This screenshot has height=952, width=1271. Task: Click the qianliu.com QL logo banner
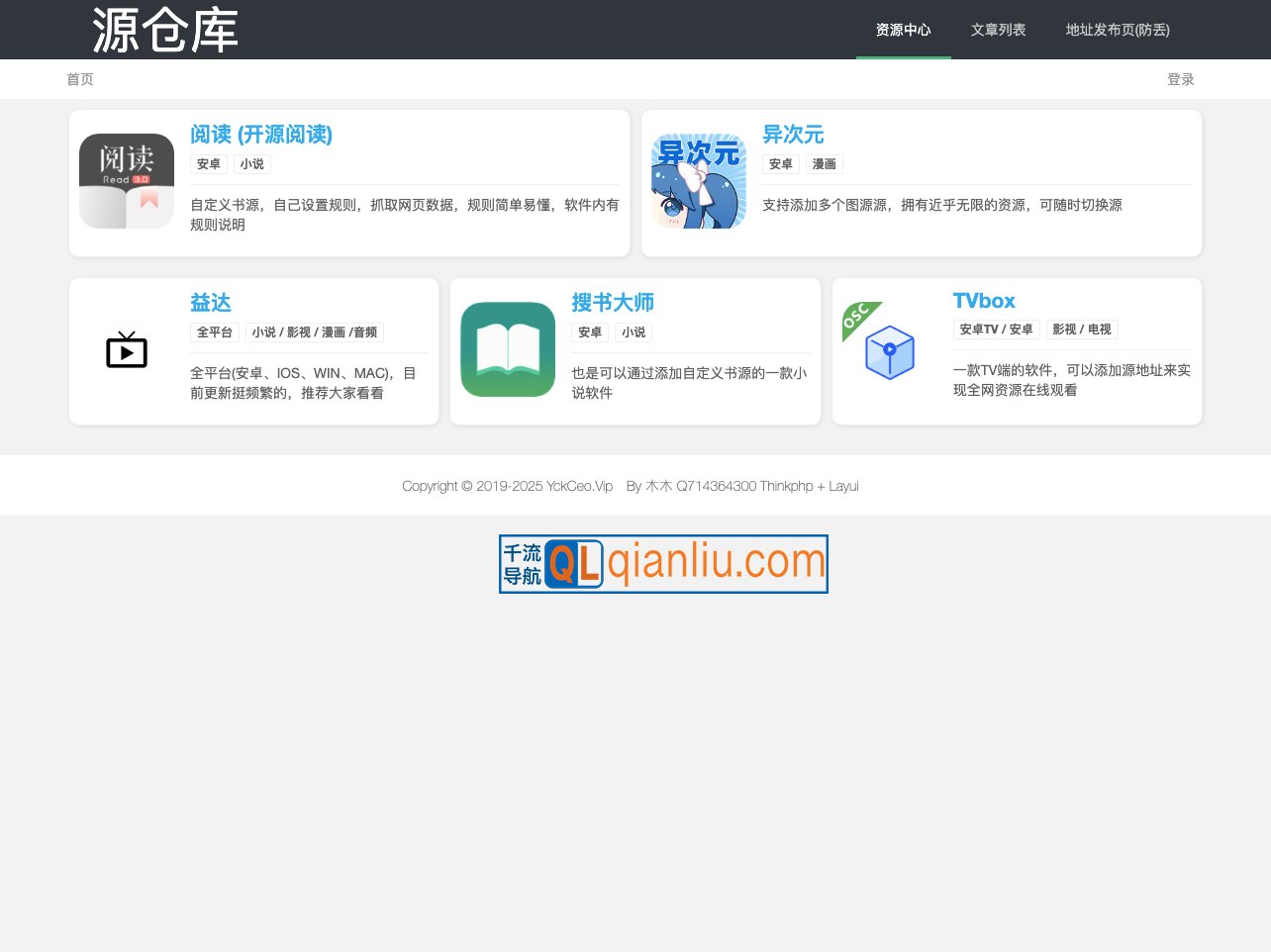click(x=663, y=563)
